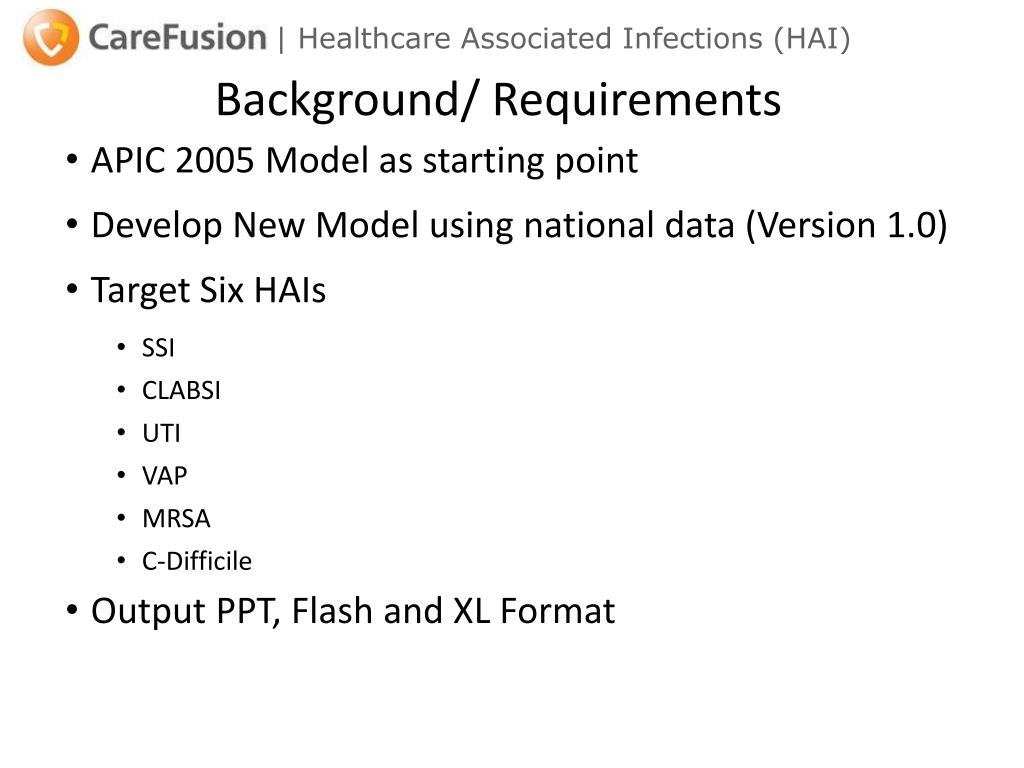Click the SSI sub-bullet item
This screenshot has width=1024, height=768.
(158, 348)
